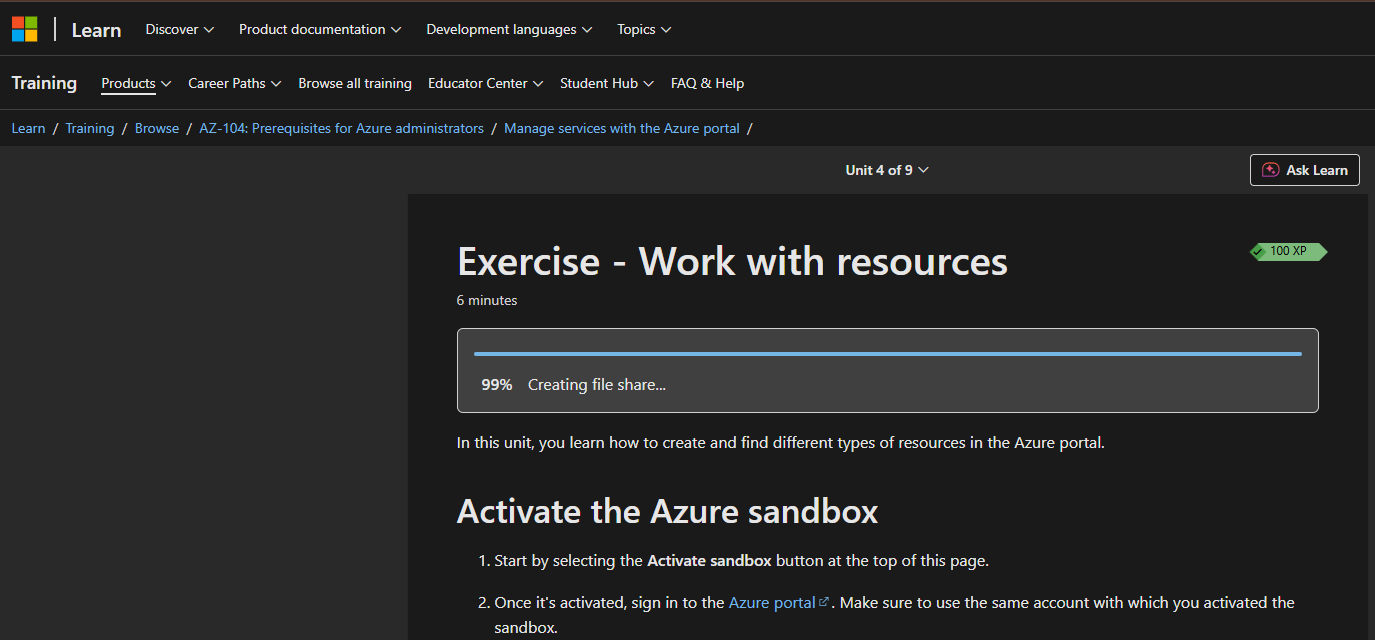Open Manage services with Azure portal breadcrumb

point(622,128)
